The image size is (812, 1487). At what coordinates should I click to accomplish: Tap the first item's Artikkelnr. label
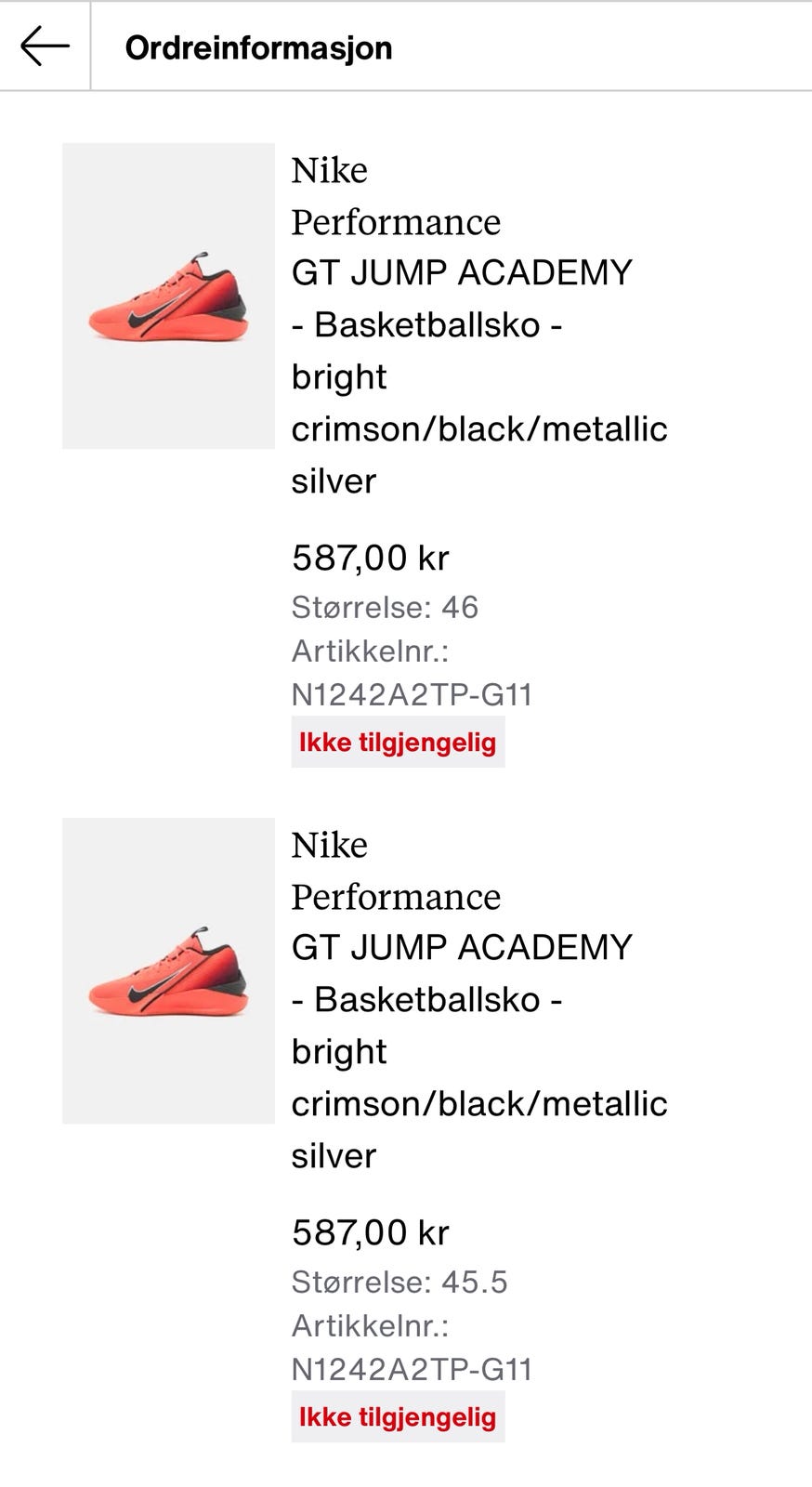[371, 651]
